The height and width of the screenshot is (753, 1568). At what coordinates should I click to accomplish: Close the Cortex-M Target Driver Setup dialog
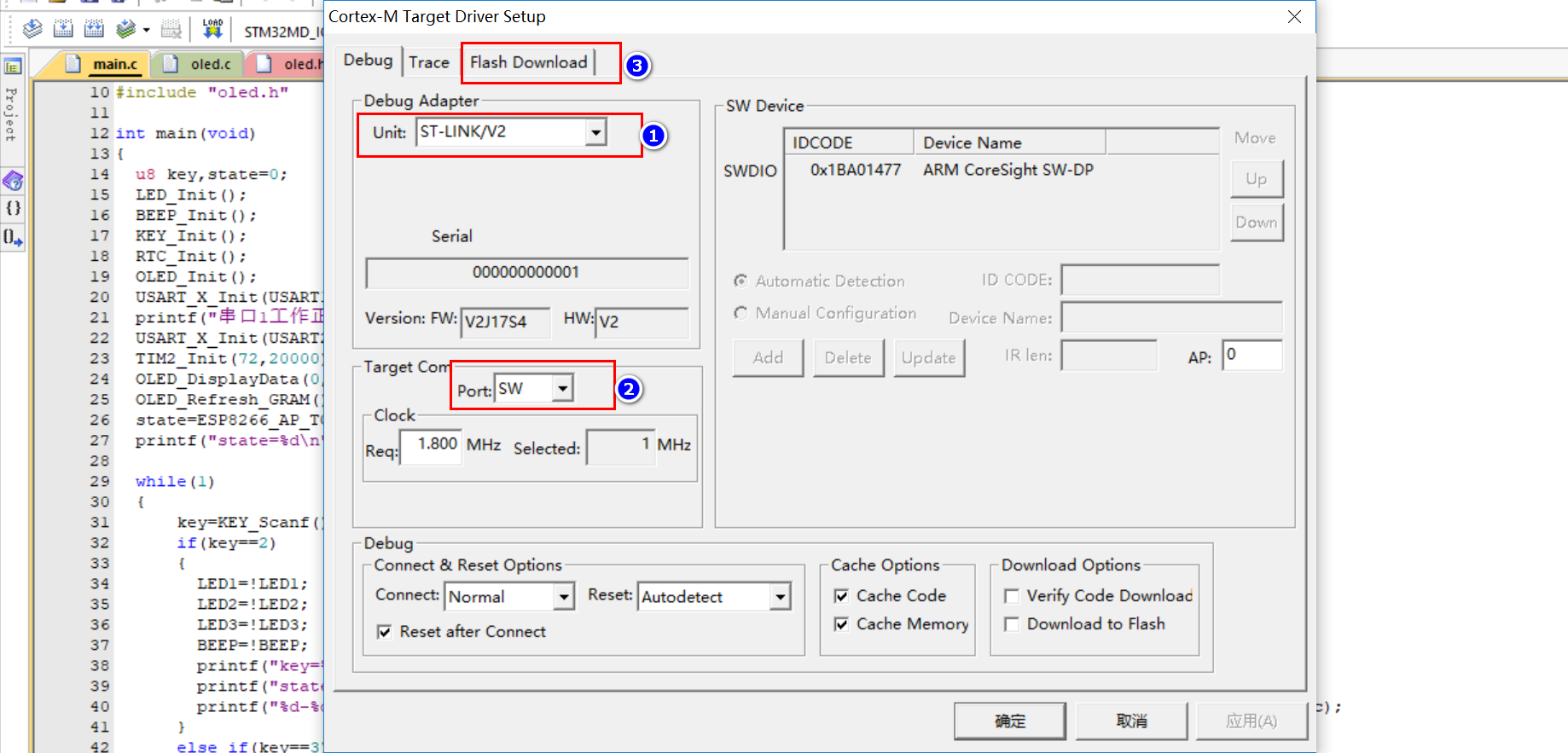tap(1294, 17)
